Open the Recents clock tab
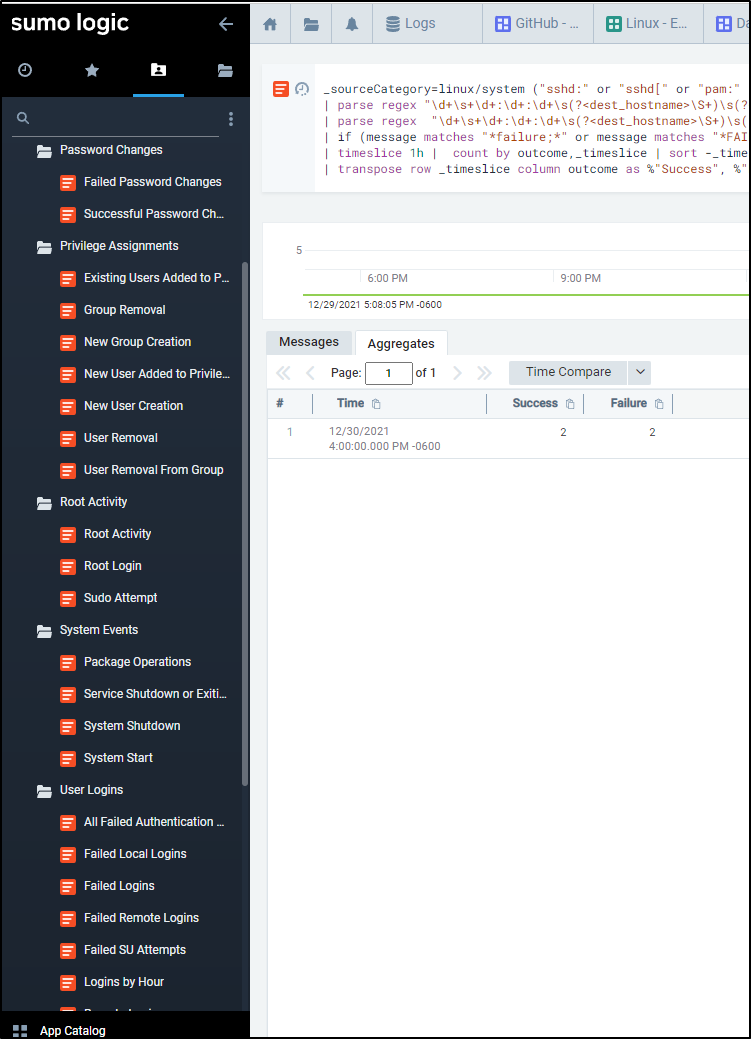The width and height of the screenshot is (751, 1039). [25, 70]
